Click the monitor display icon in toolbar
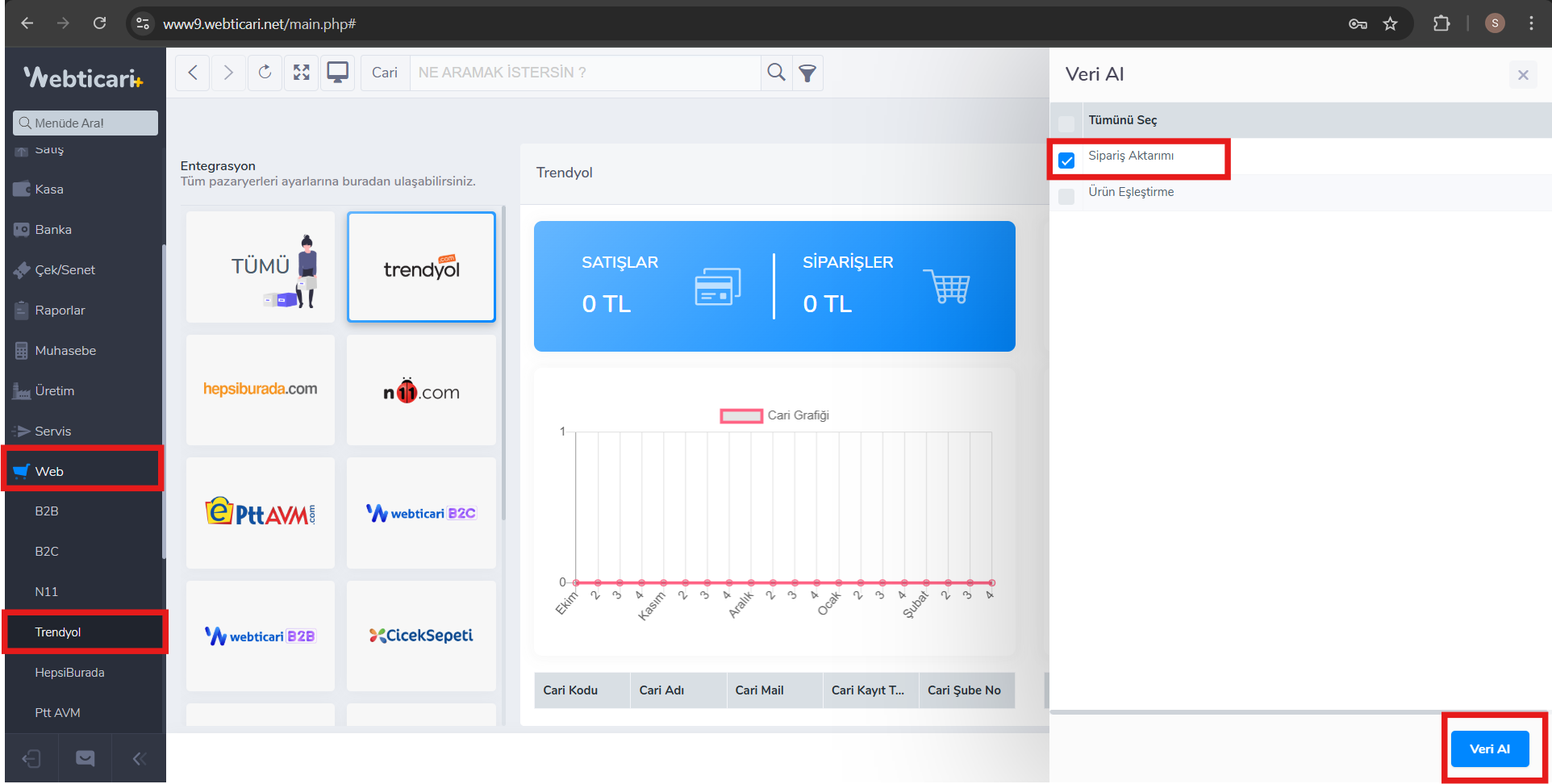The width and height of the screenshot is (1552, 784). (337, 73)
